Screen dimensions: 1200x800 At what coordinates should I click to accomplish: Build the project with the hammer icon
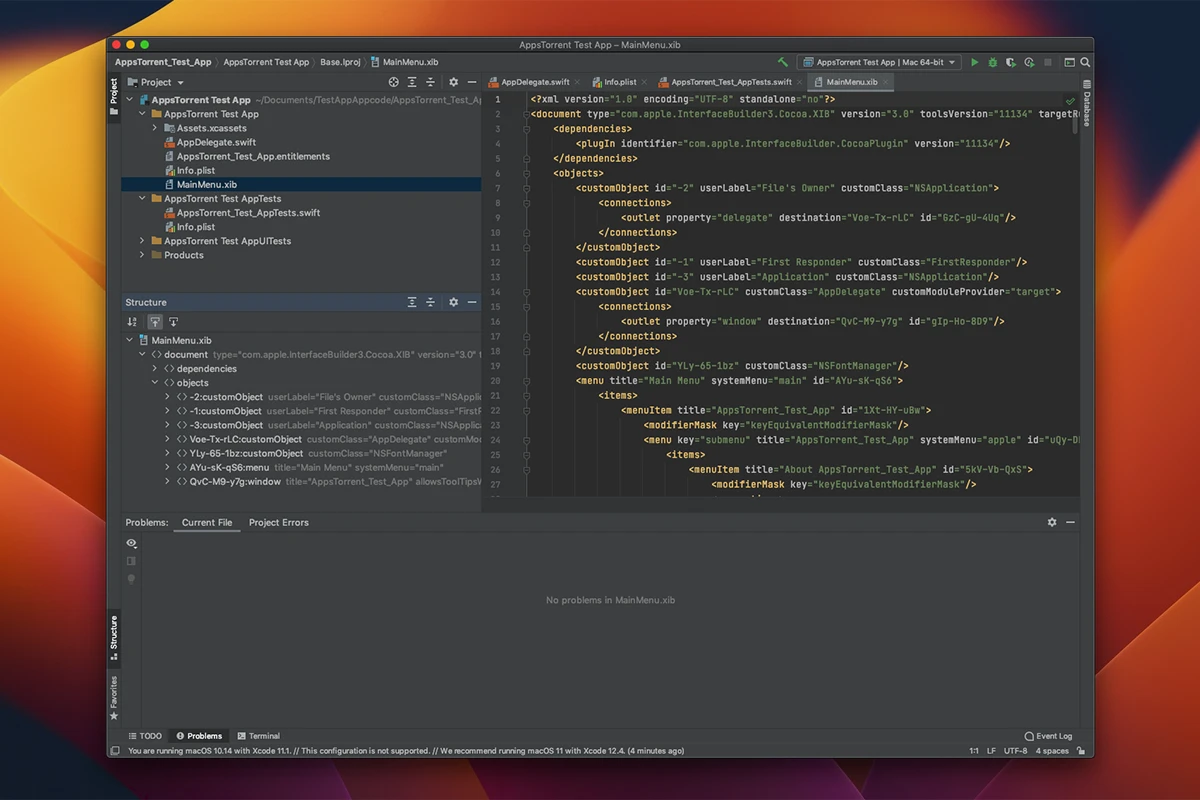pyautogui.click(x=783, y=62)
